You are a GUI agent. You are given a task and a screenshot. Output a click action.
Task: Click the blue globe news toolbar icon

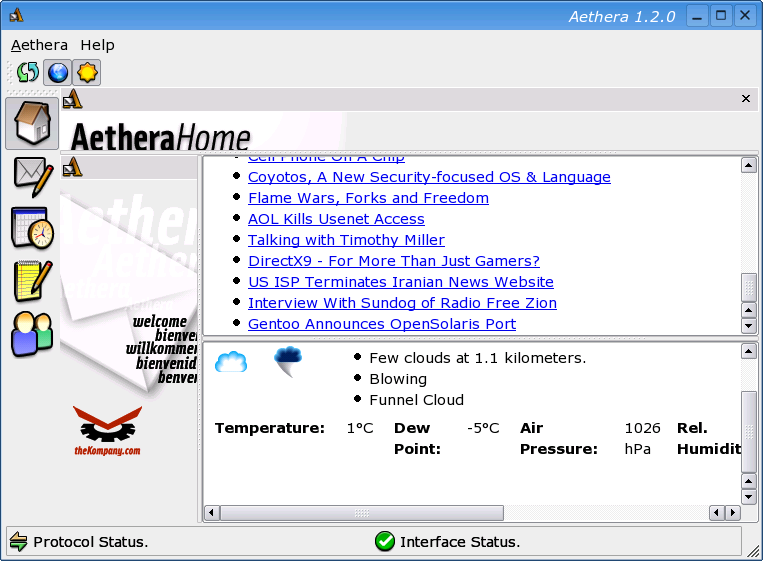coord(57,72)
